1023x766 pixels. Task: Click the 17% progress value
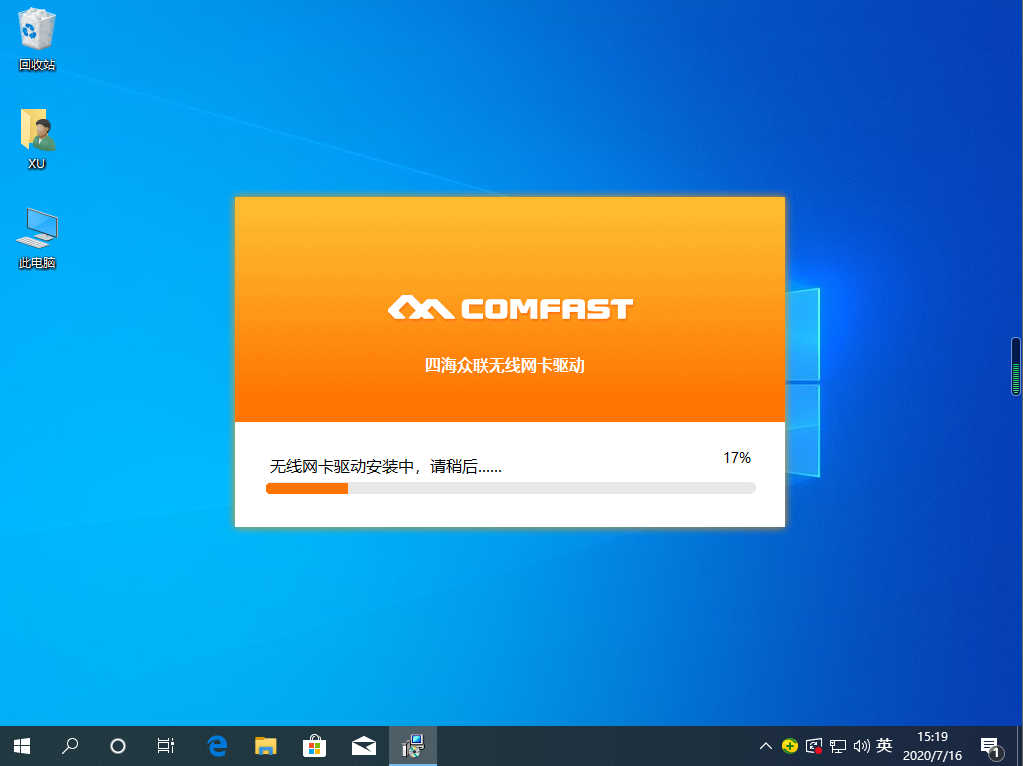(737, 458)
